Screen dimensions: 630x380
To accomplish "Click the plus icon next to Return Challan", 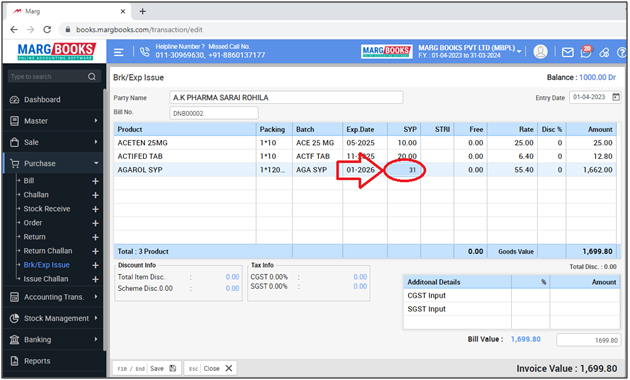I will tap(95, 251).
